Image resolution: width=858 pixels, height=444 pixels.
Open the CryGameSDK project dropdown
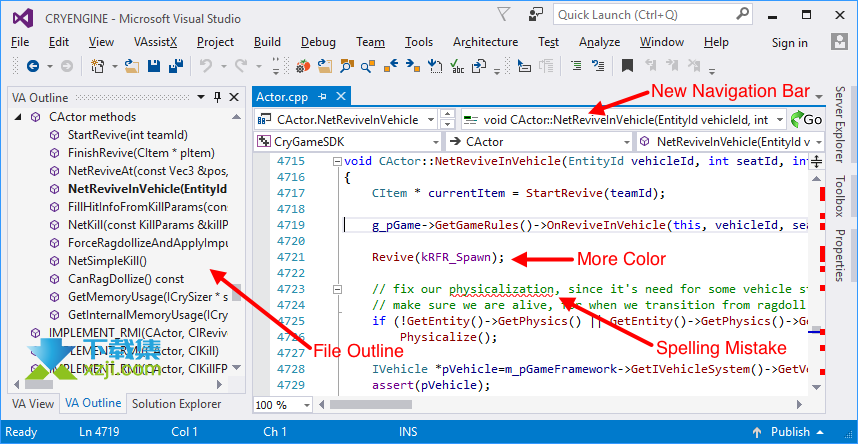(436, 142)
